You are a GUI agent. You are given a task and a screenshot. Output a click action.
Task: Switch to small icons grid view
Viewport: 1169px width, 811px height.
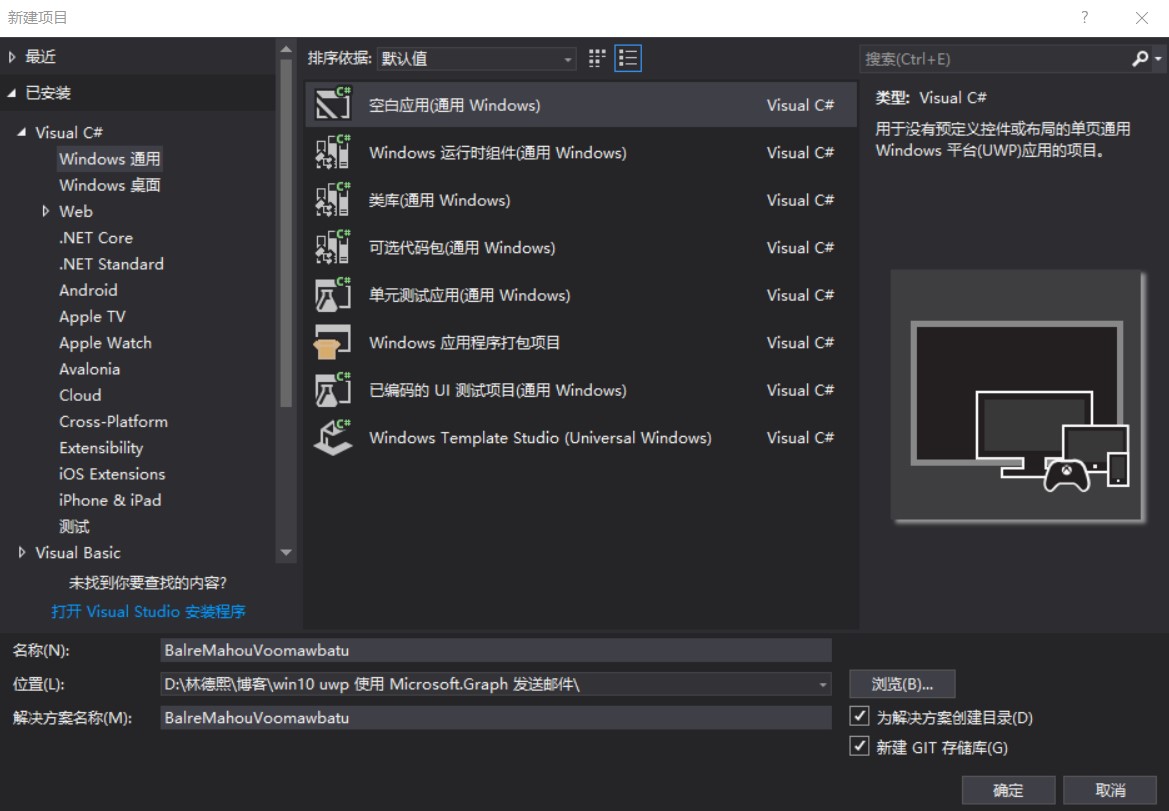coord(597,58)
